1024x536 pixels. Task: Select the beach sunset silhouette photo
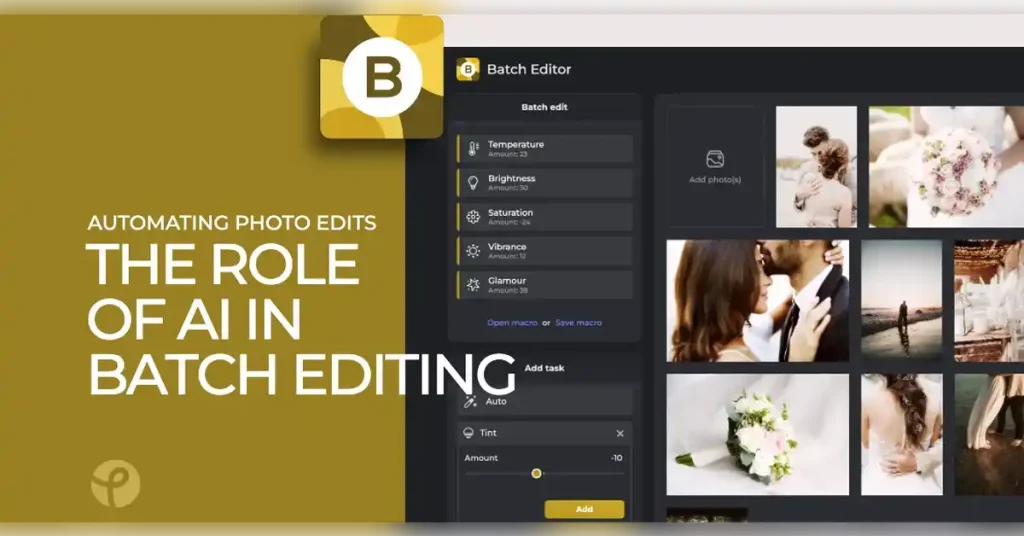(x=901, y=300)
